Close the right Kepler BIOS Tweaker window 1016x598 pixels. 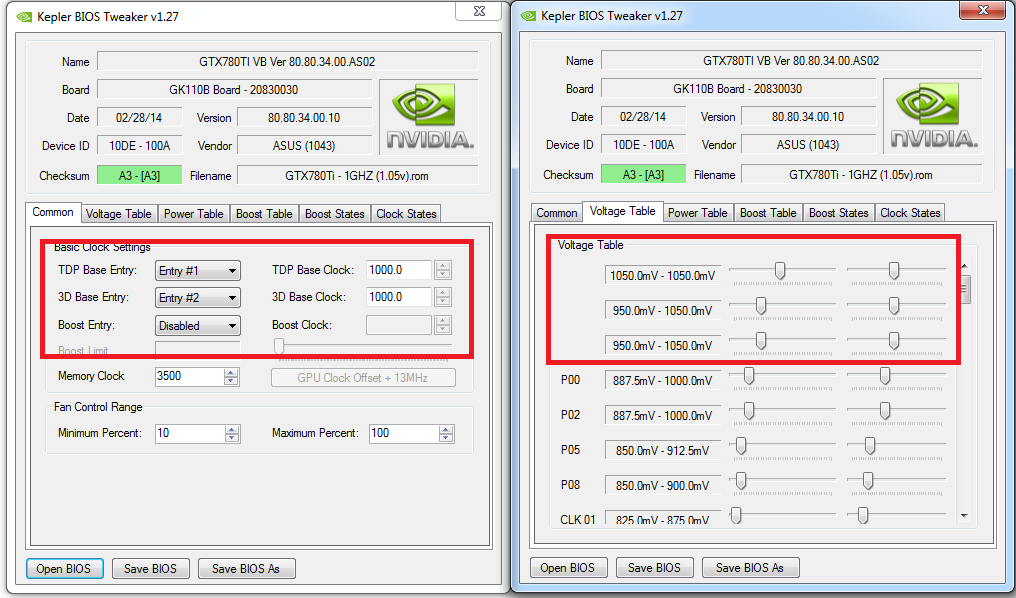983,10
